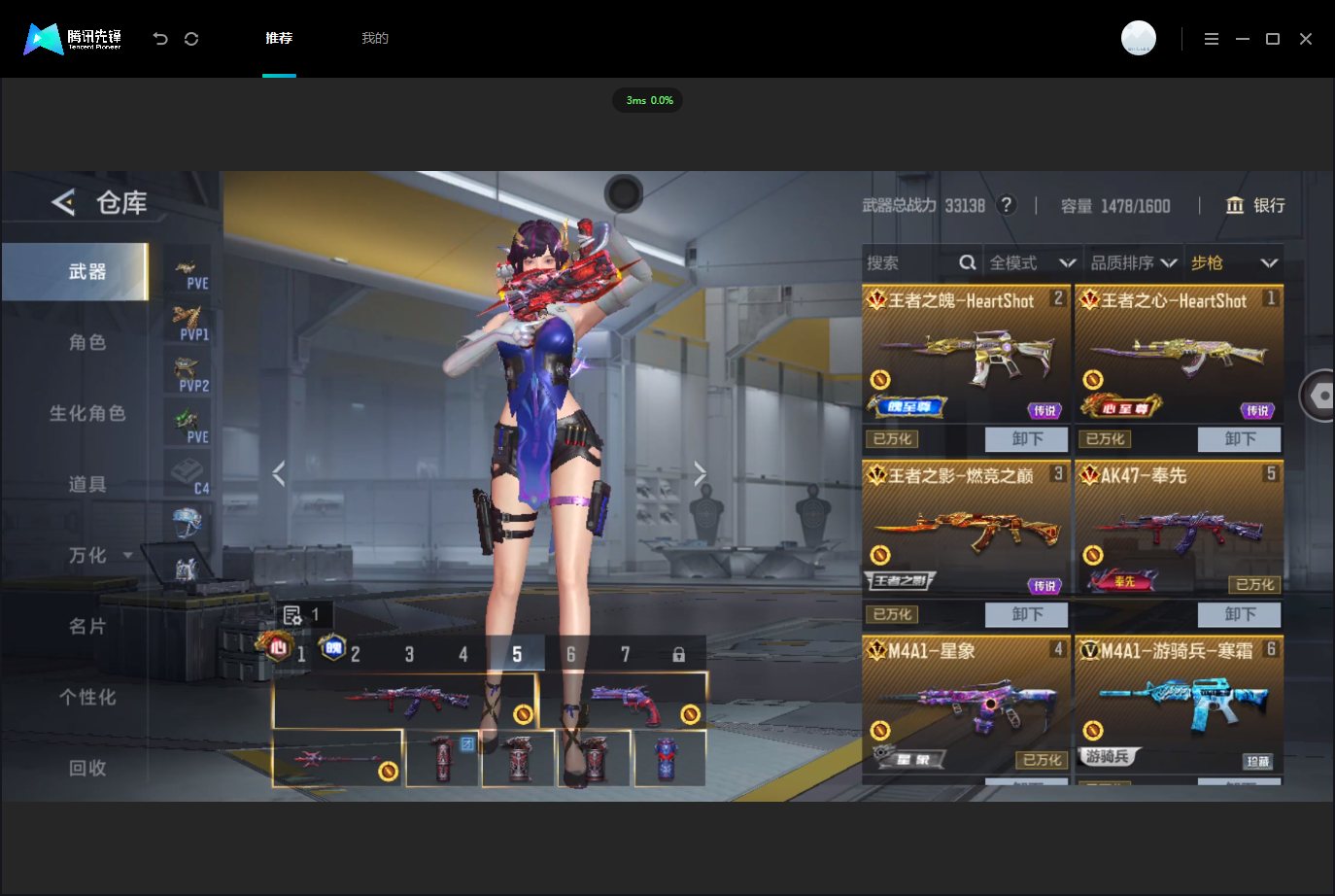The image size is (1335, 896).
Task: Select the PVP2 loadout icon
Action: coord(189,375)
